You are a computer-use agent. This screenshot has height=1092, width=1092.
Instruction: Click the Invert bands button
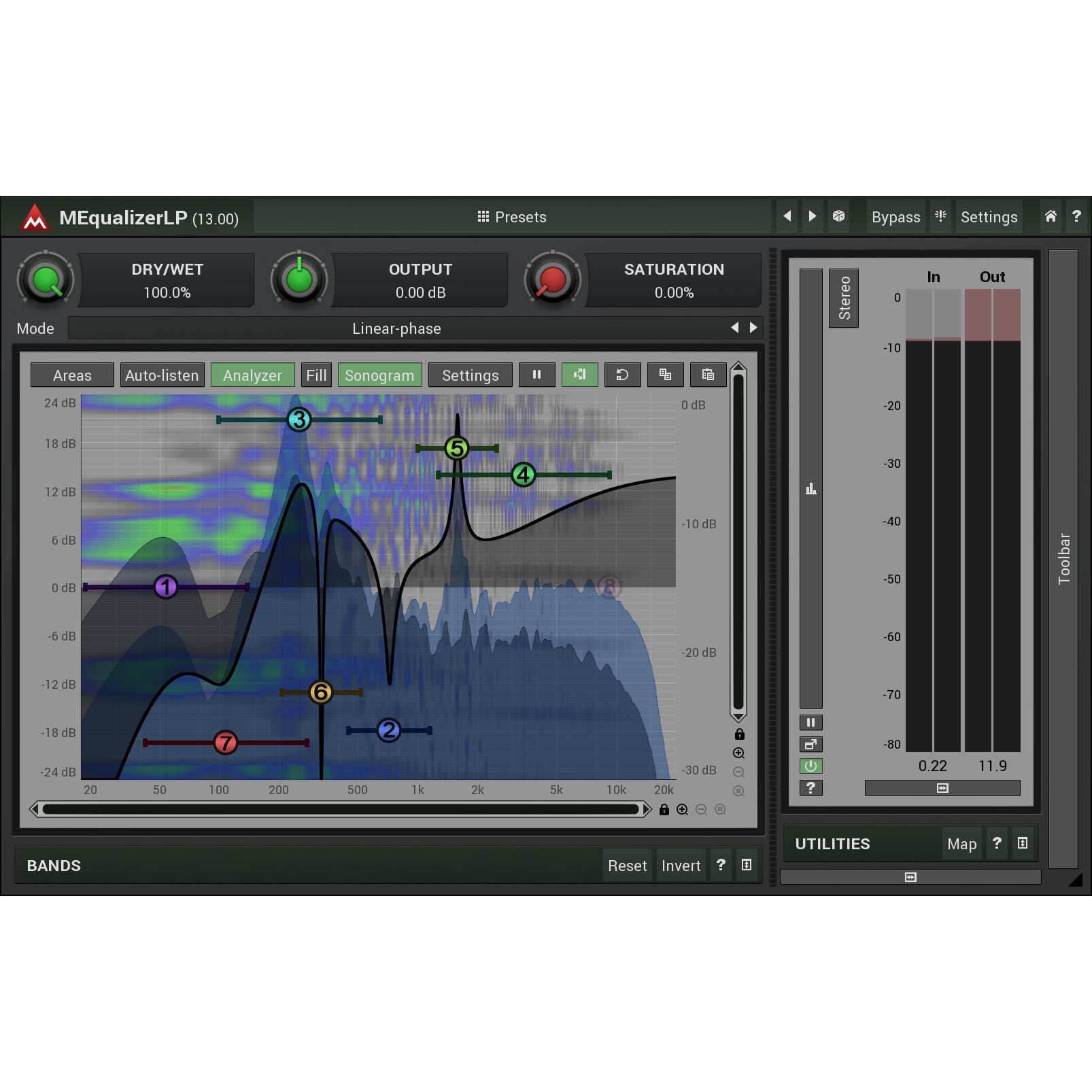[x=681, y=866]
